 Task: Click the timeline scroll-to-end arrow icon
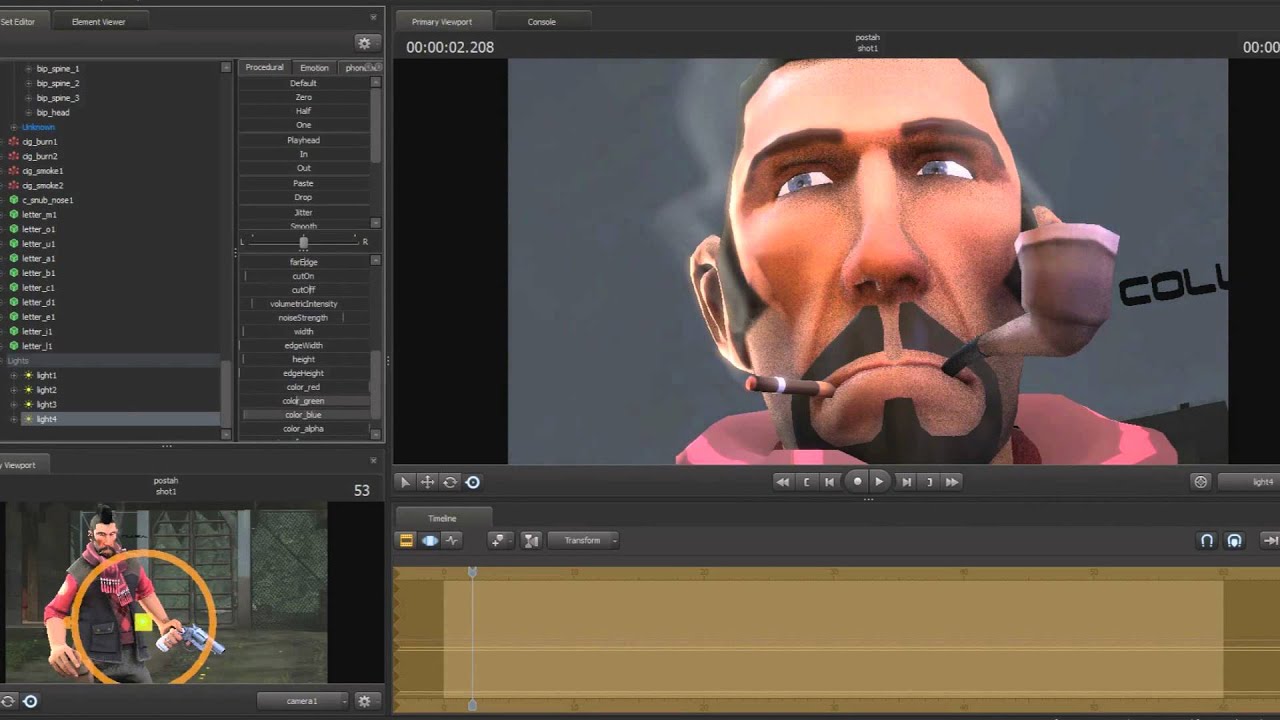[1270, 540]
